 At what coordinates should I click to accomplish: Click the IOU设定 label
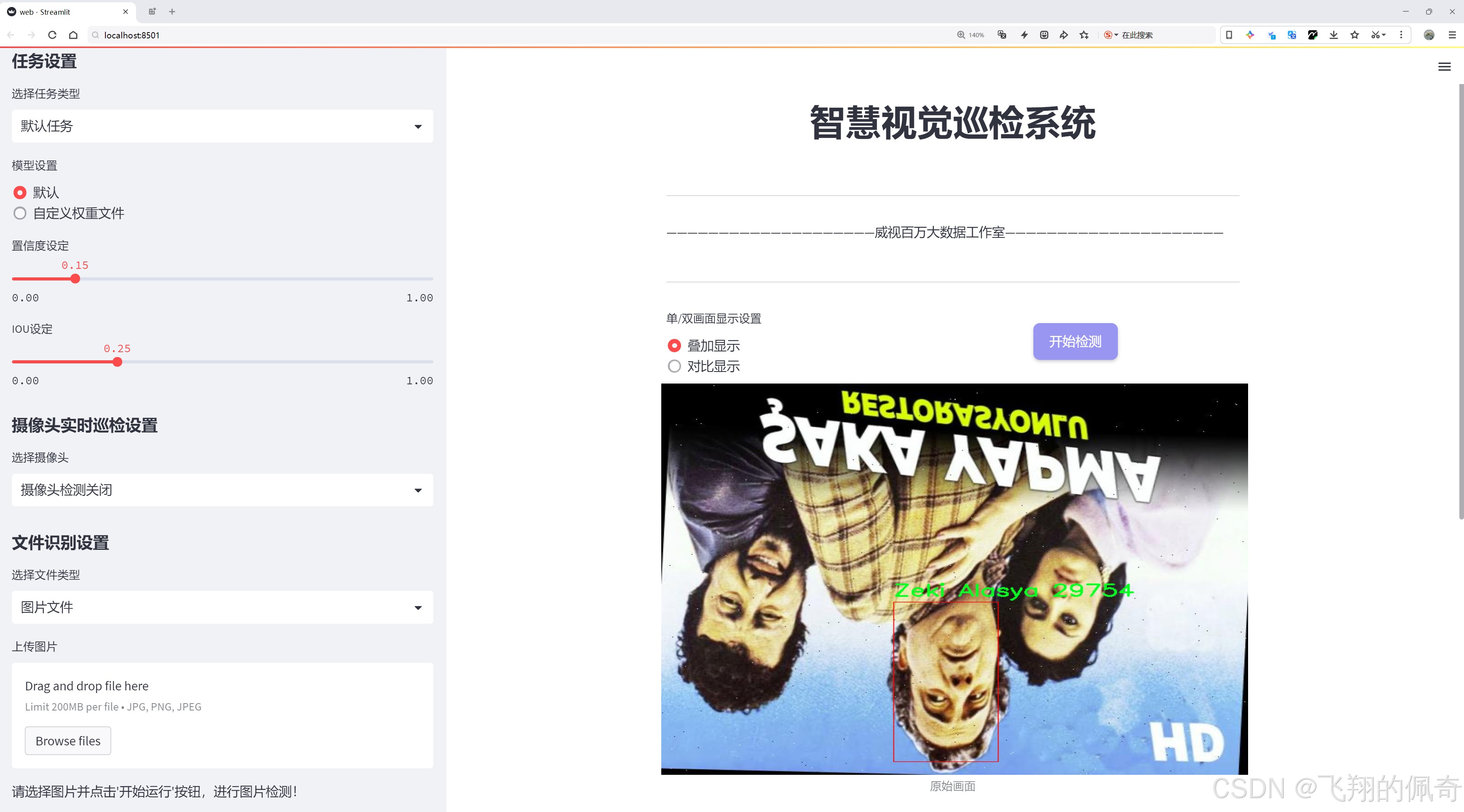(x=33, y=329)
